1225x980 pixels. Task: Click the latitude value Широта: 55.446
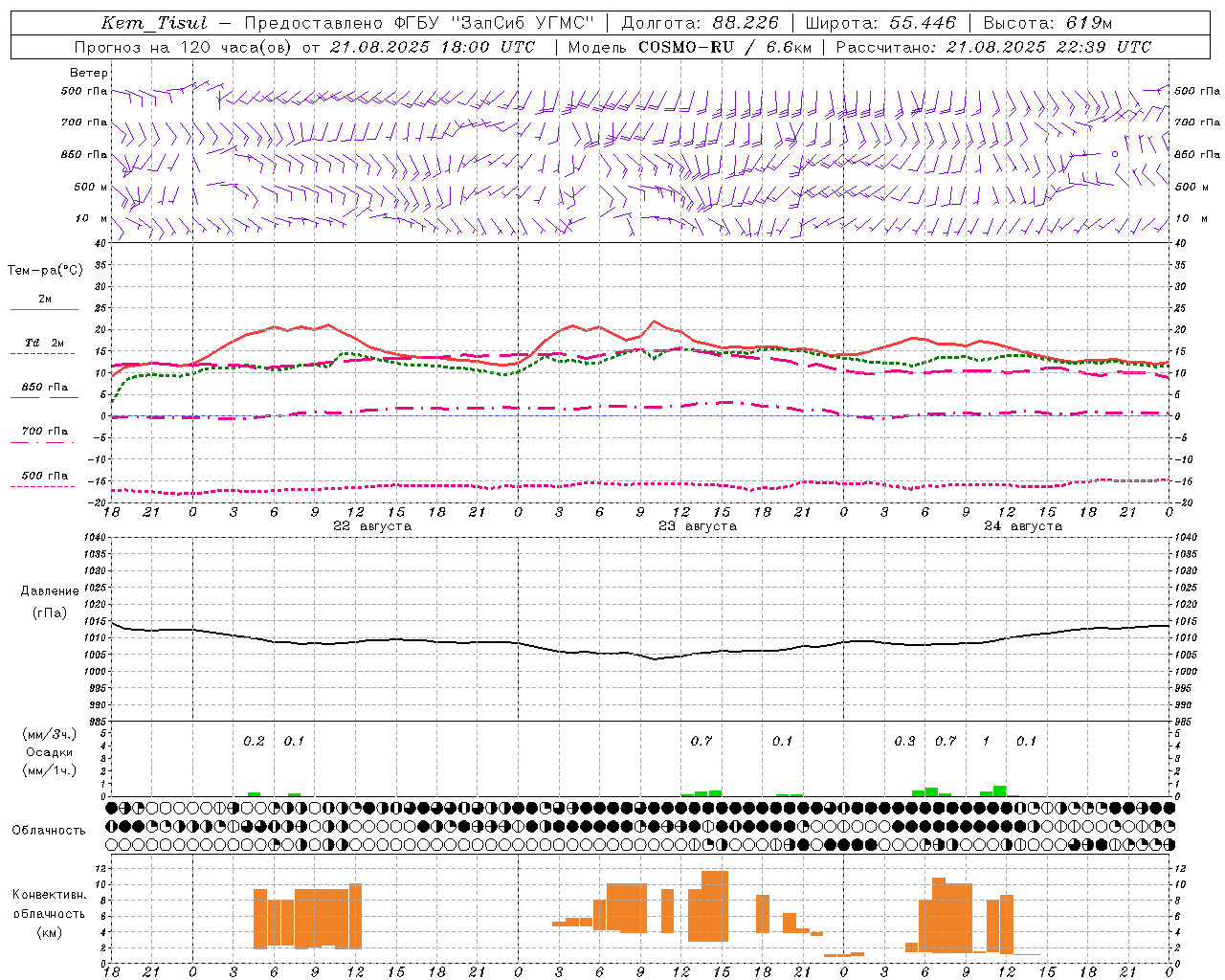pyautogui.click(x=880, y=23)
